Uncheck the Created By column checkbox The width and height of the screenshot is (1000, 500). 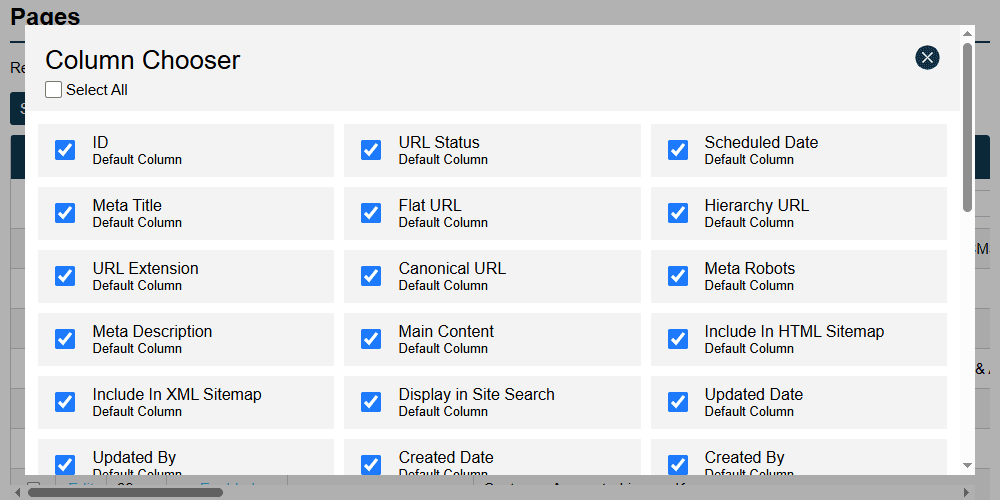[x=678, y=464]
